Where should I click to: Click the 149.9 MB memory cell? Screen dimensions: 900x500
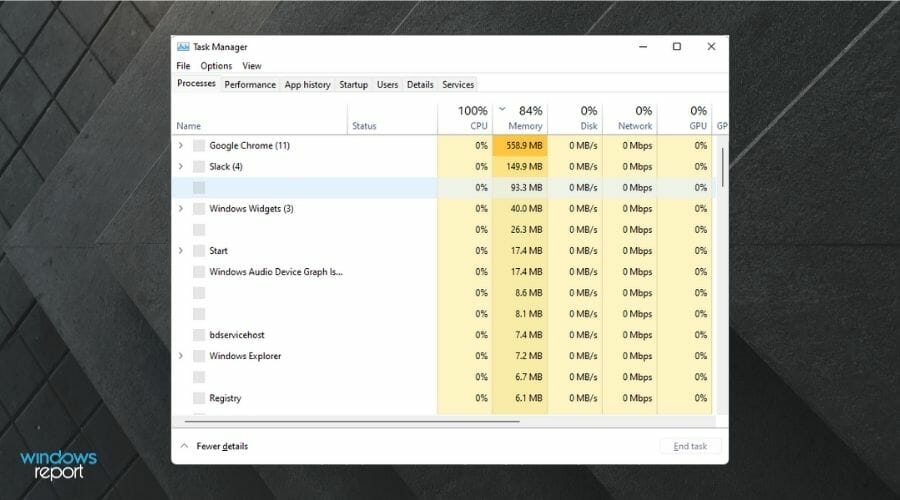pos(520,166)
